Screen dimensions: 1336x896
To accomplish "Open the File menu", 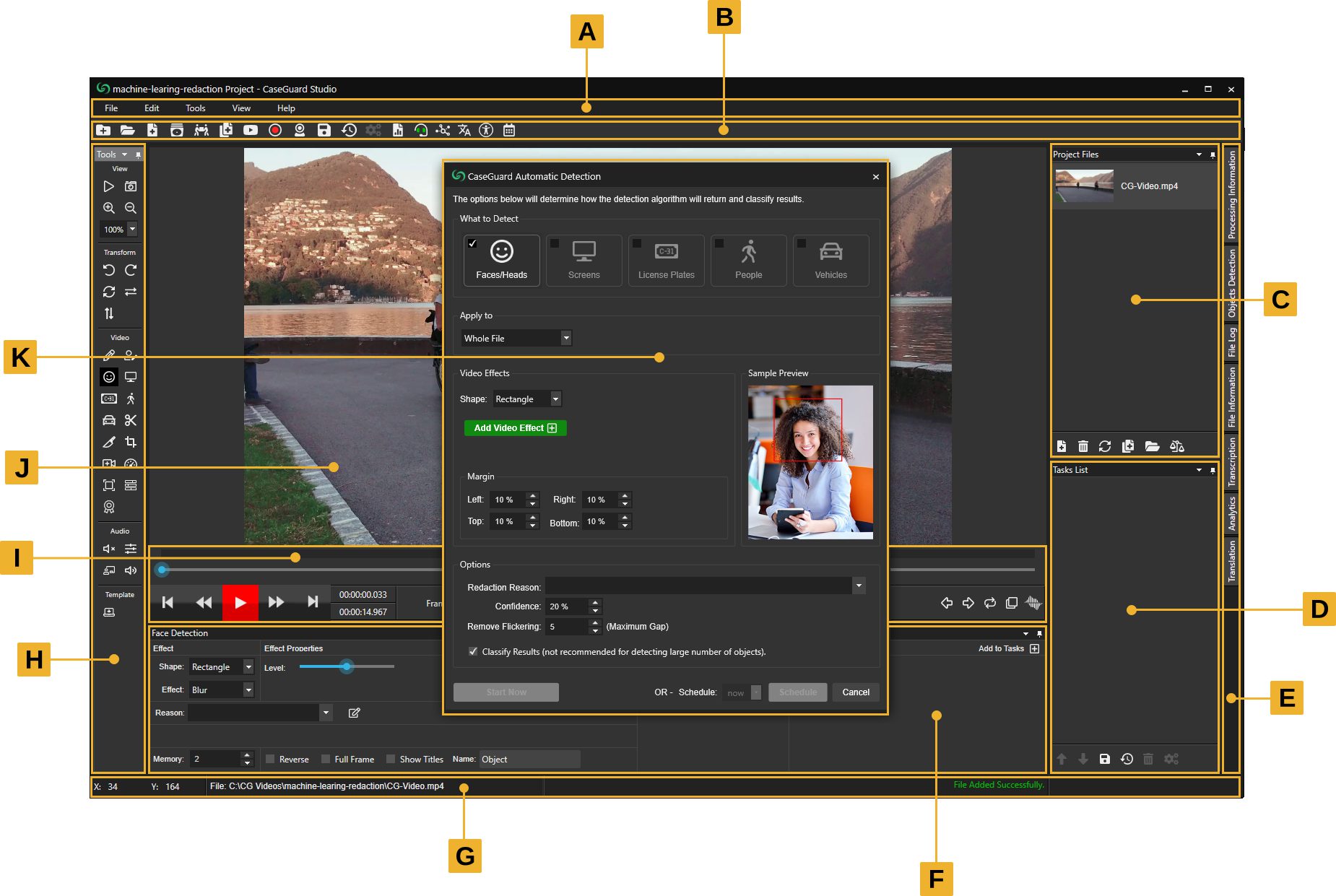I will pyautogui.click(x=111, y=108).
